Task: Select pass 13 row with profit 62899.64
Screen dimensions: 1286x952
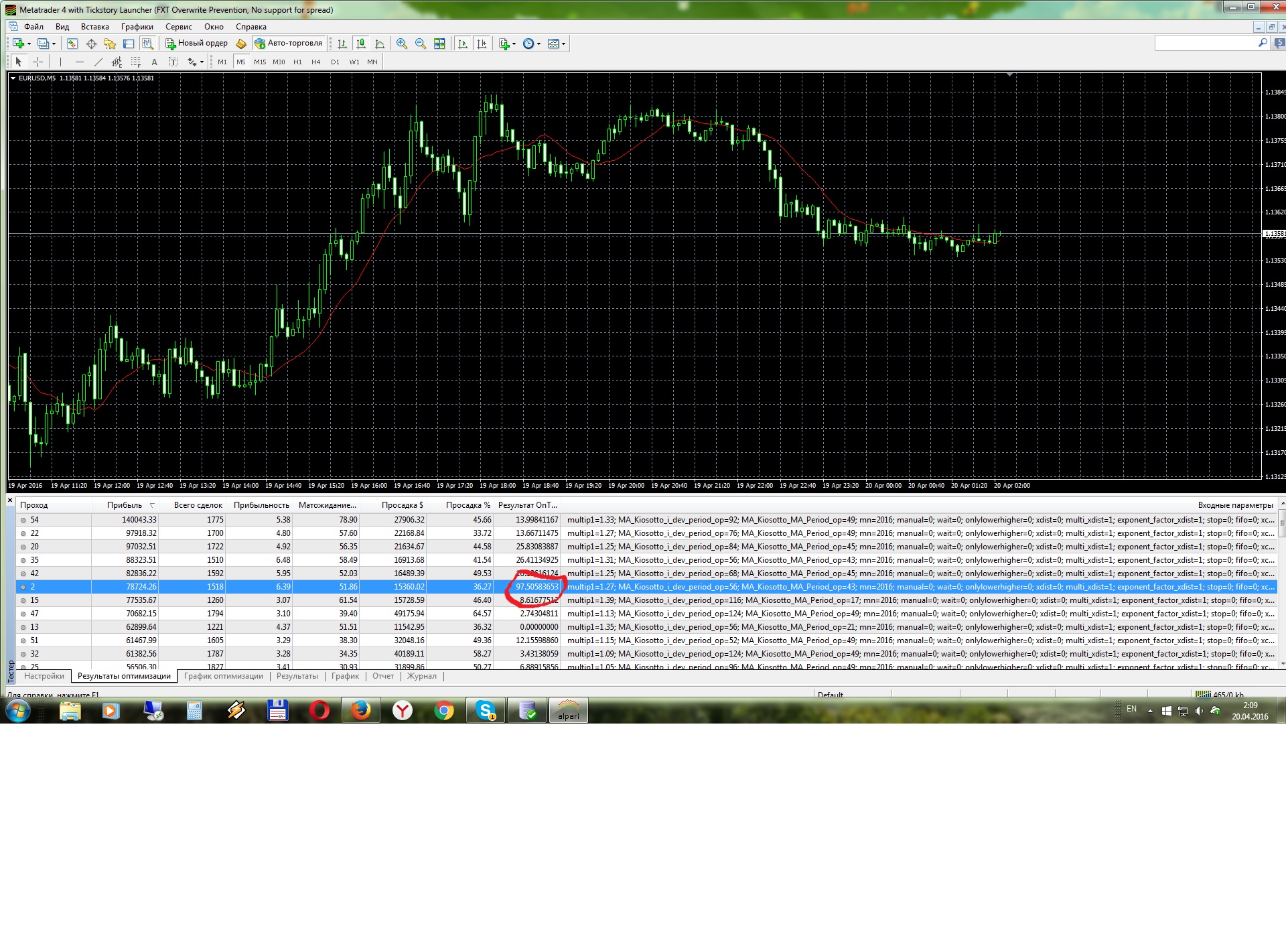Action: click(646, 627)
